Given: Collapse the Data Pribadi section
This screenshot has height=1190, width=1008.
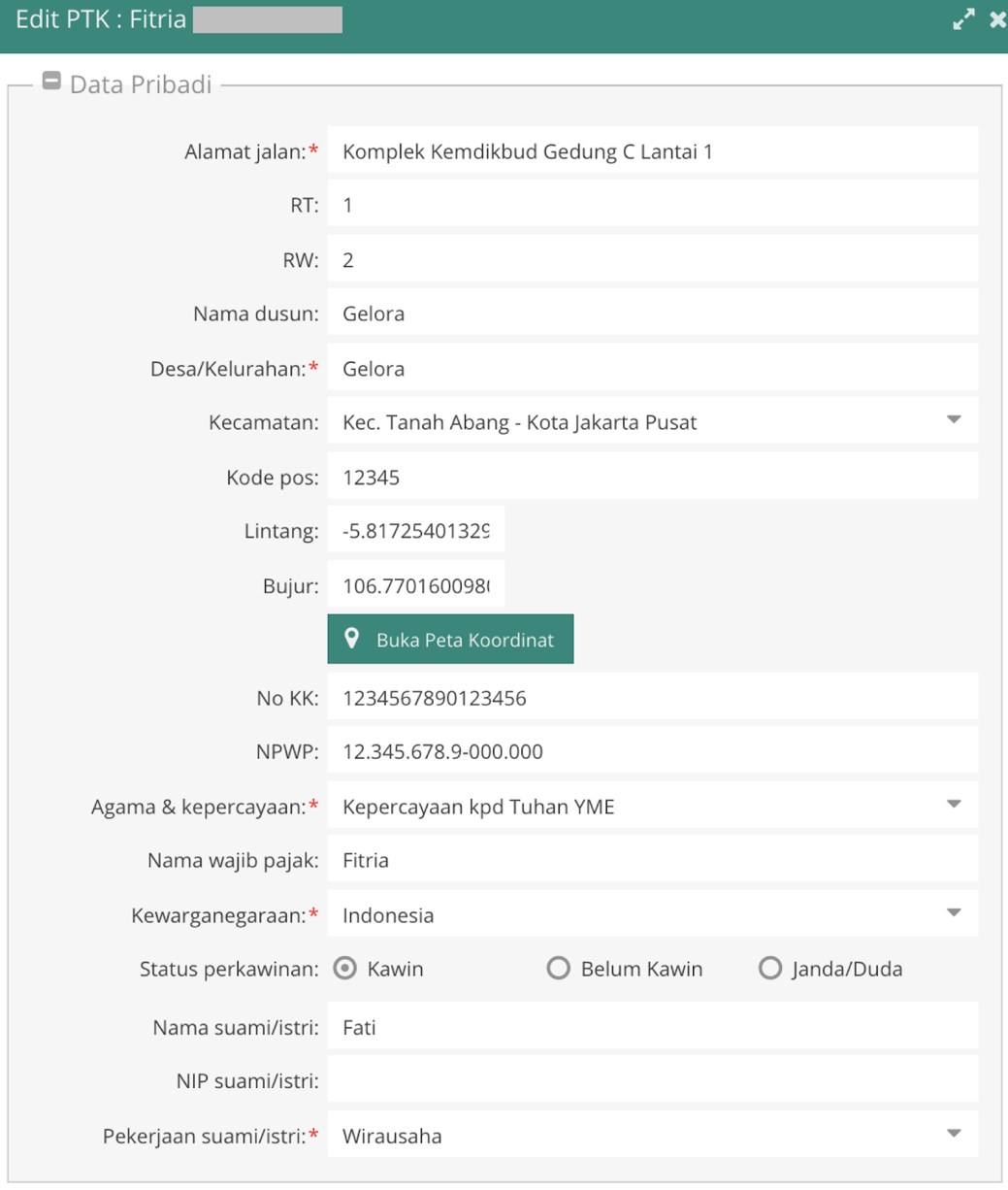Looking at the screenshot, I should pos(51,82).
